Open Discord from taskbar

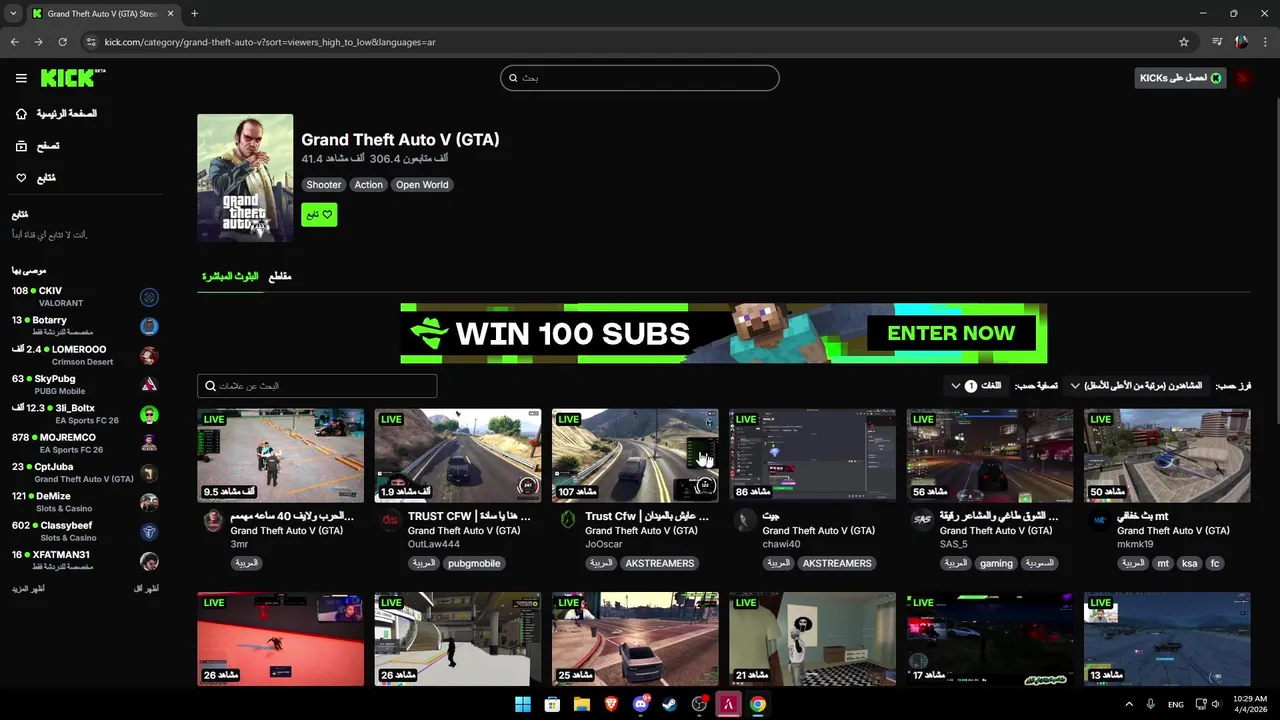tap(641, 705)
